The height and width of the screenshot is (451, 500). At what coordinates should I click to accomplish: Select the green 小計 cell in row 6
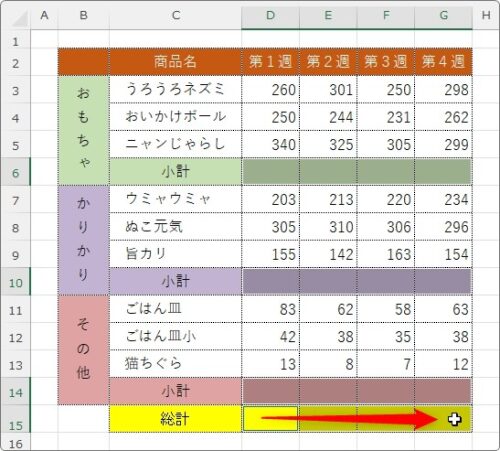click(x=175, y=172)
